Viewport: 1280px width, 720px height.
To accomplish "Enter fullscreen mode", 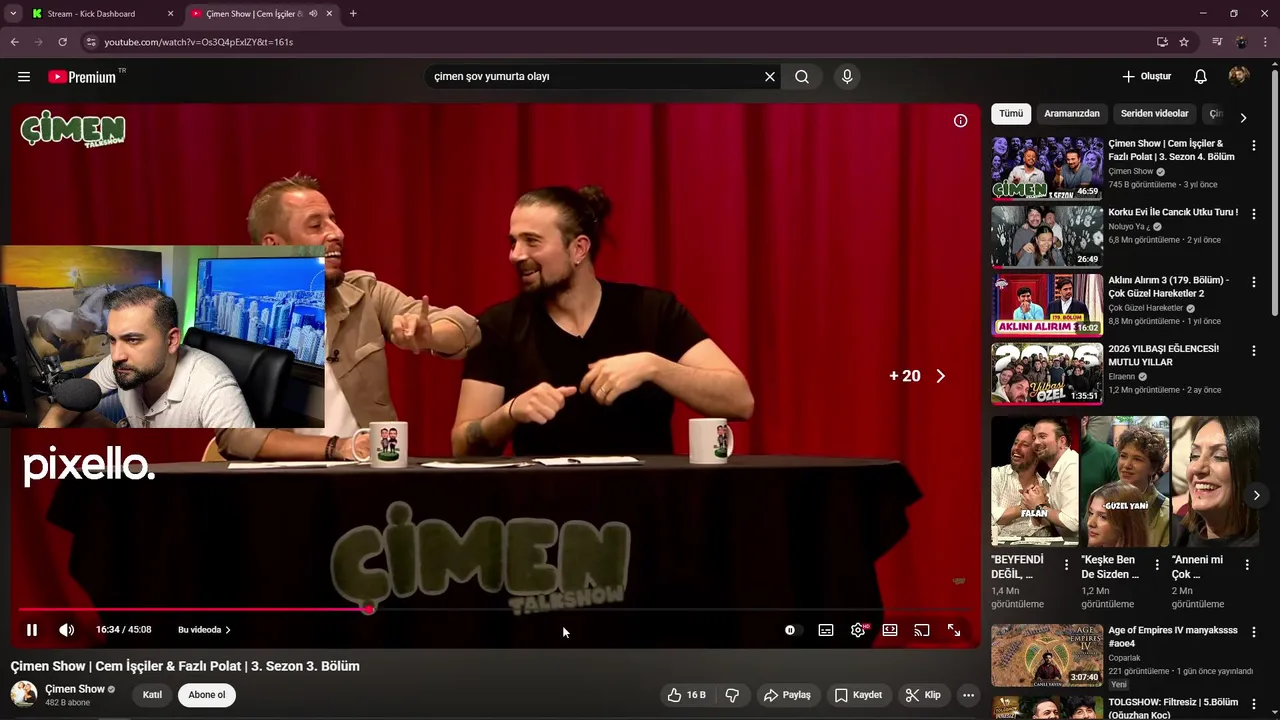I will click(954, 630).
